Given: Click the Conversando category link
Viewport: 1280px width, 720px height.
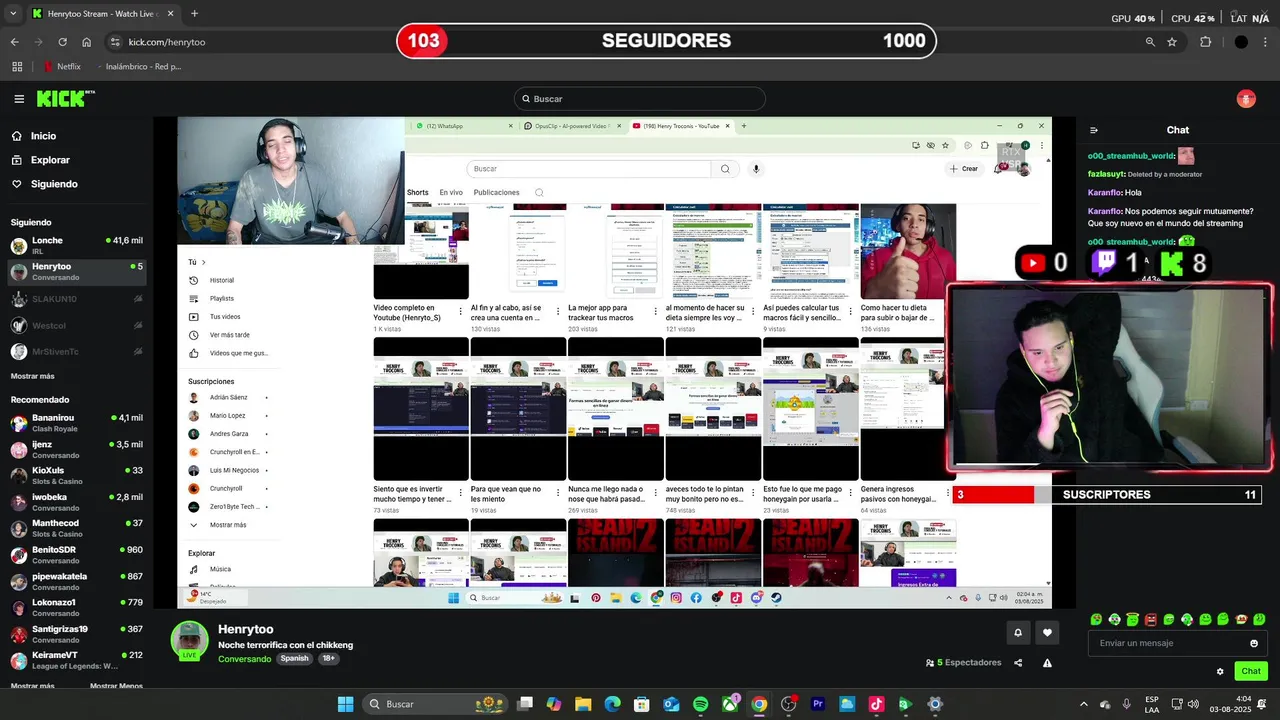Looking at the screenshot, I should tap(245, 659).
